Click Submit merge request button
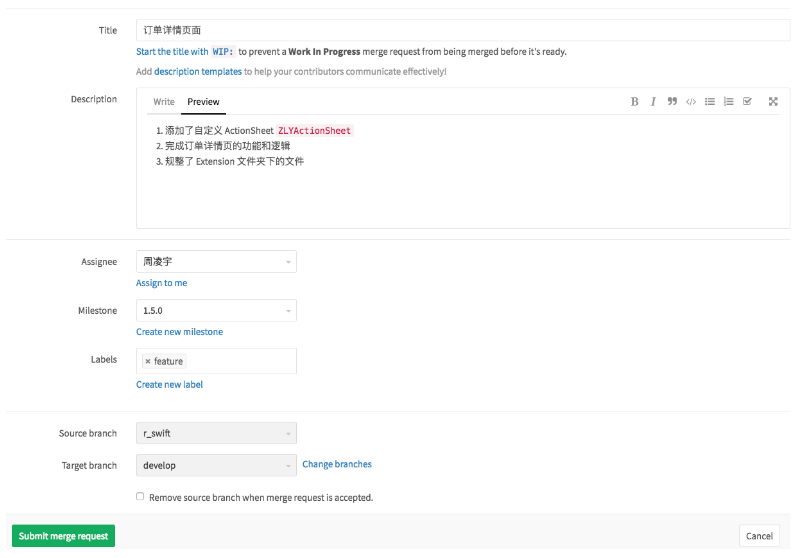Viewport: 796px width, 558px height. tap(63, 536)
